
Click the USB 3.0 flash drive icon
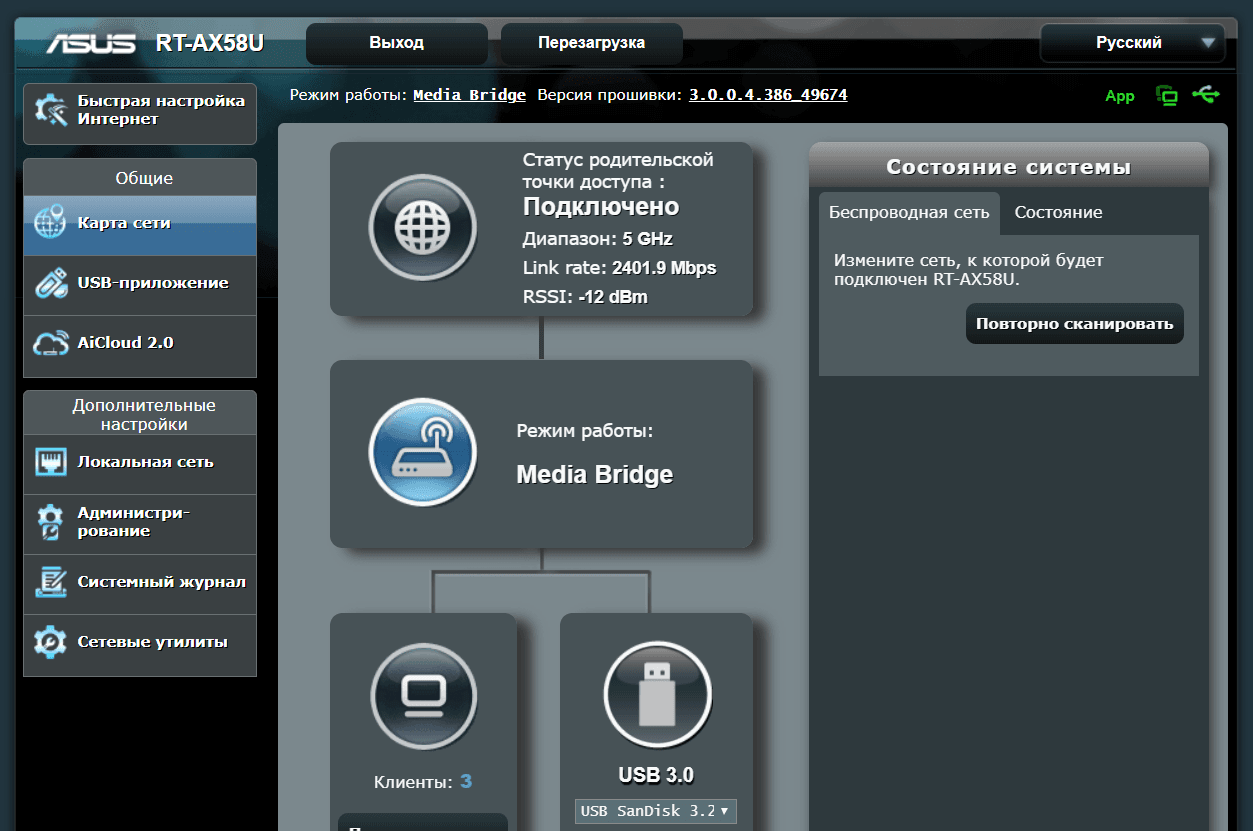tap(657, 695)
